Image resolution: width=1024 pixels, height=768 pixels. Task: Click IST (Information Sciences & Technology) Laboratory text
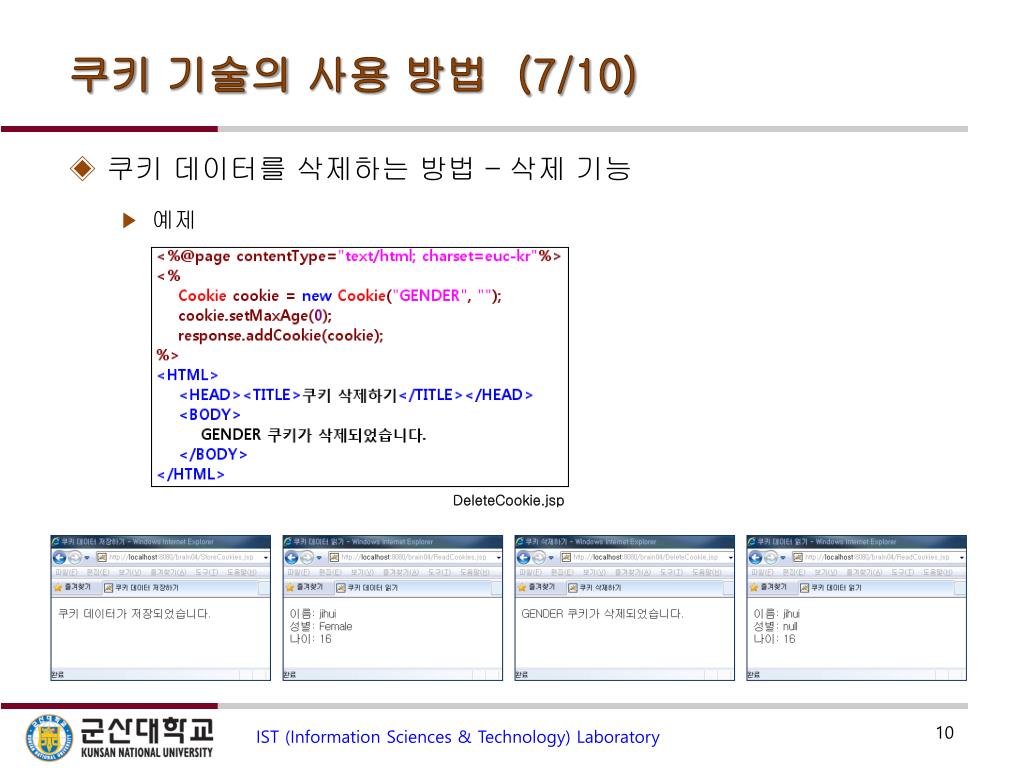click(x=458, y=737)
